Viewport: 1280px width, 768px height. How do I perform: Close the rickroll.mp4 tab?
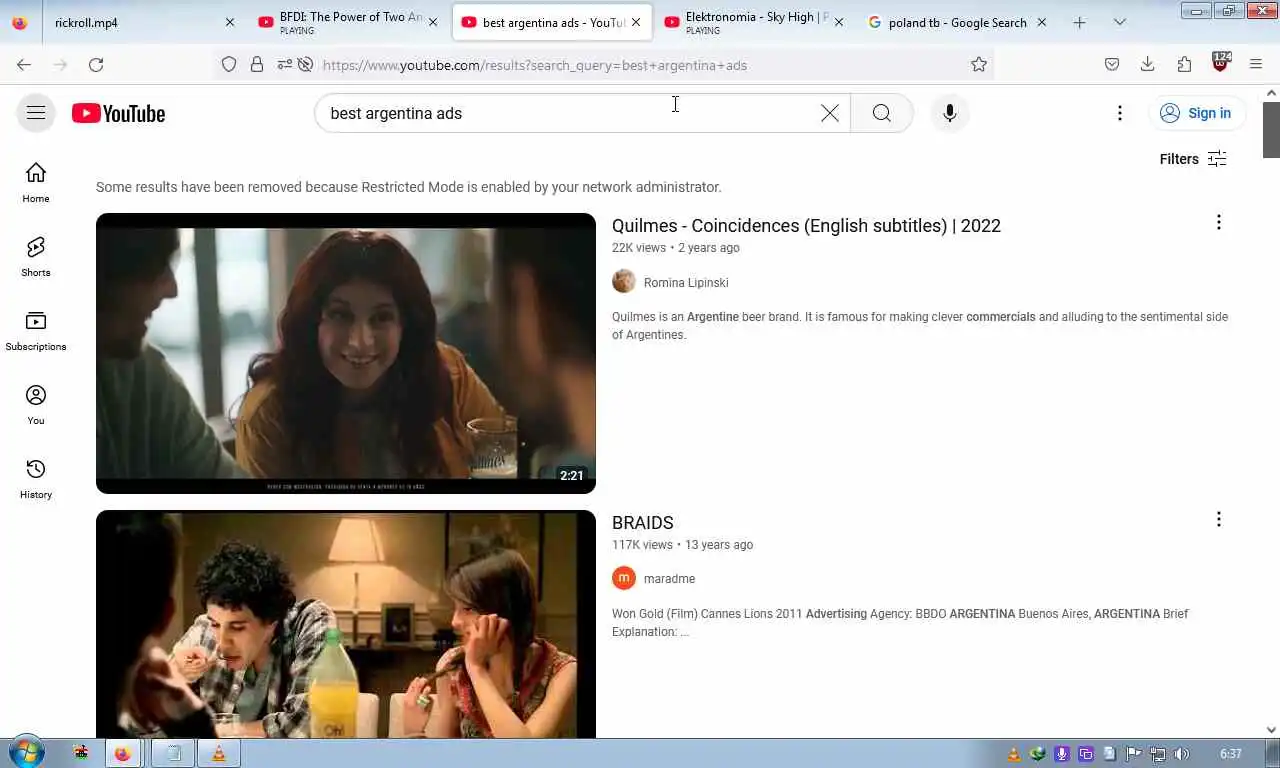230,22
